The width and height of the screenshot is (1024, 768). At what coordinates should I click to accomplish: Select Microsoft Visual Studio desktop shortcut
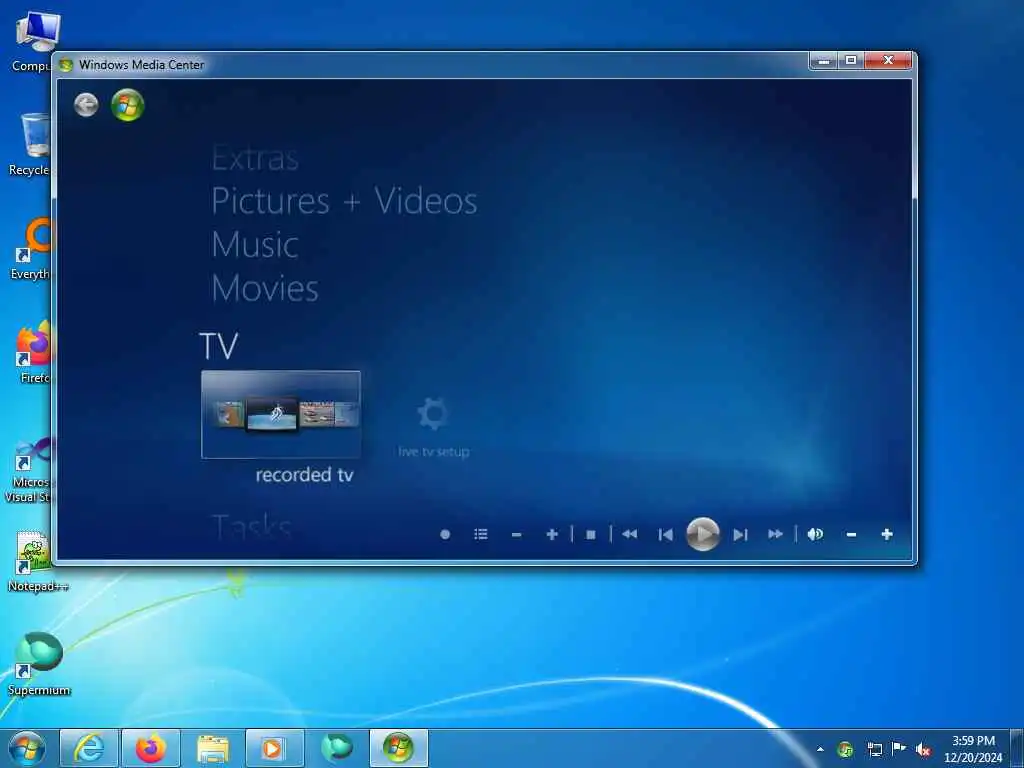pyautogui.click(x=29, y=470)
